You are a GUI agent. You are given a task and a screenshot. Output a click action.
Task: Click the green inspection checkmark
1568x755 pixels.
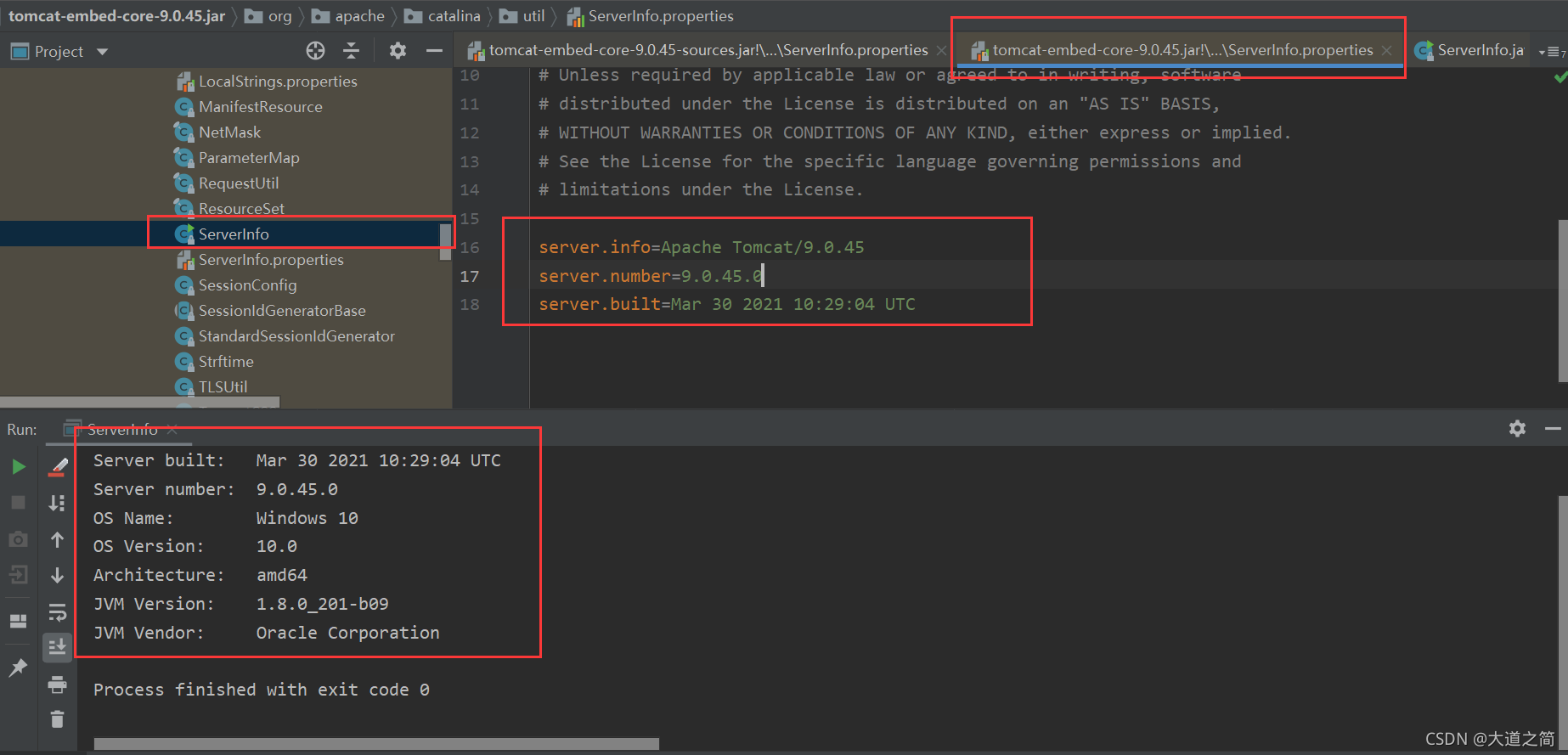(x=1560, y=77)
